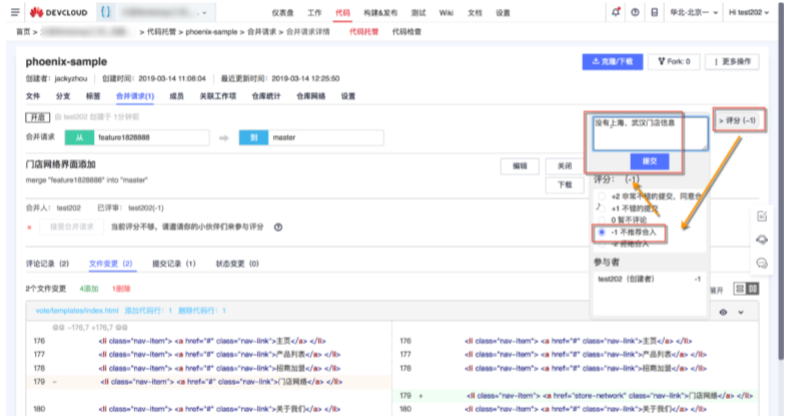Click phoenix-sample in the breadcrumb

click(x=211, y=32)
